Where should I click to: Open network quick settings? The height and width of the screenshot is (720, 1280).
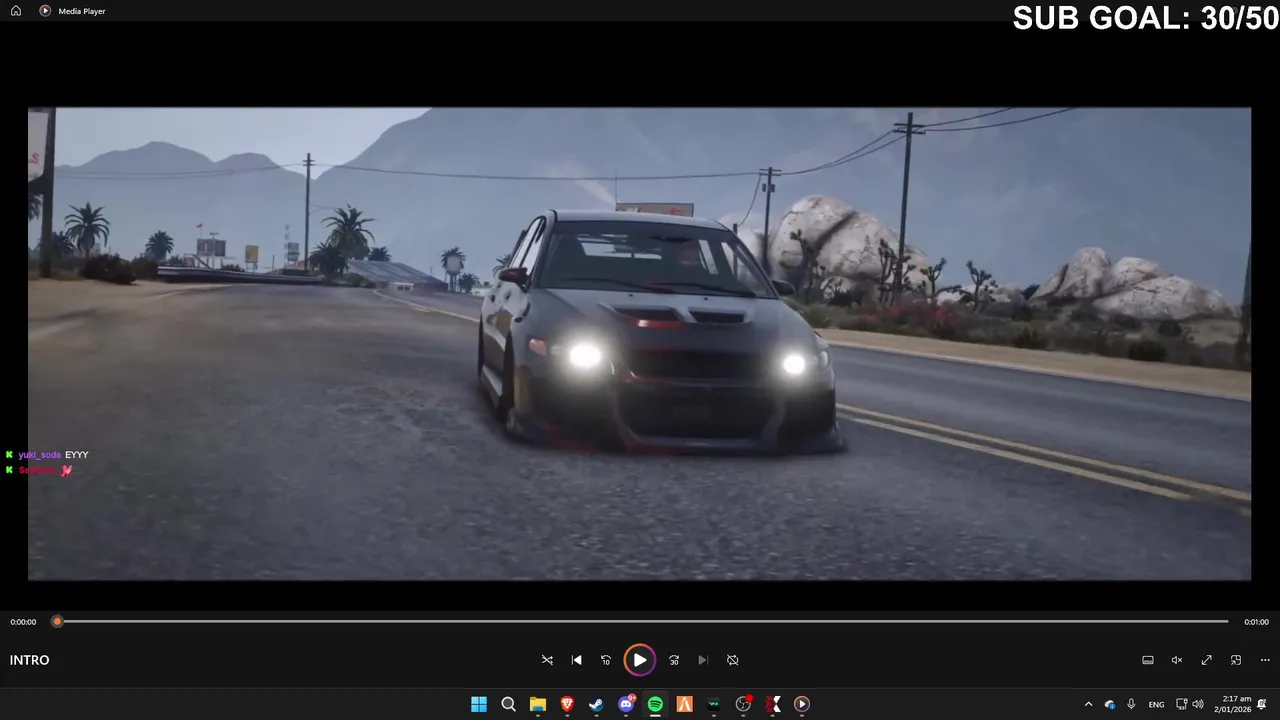click(x=1181, y=704)
